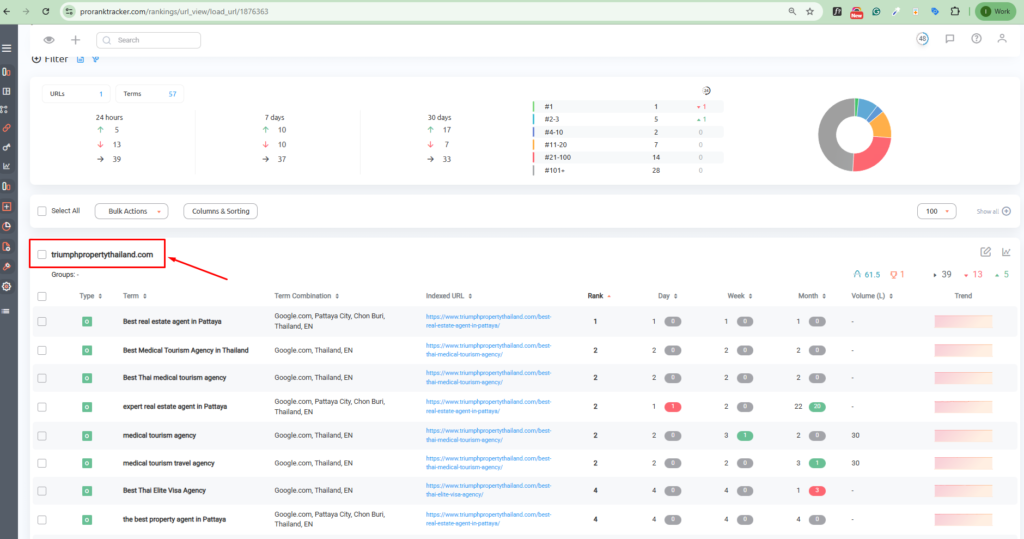Click the edit pencil icon for triumphpropertythailand.com
The image size is (1024, 539).
(x=985, y=252)
